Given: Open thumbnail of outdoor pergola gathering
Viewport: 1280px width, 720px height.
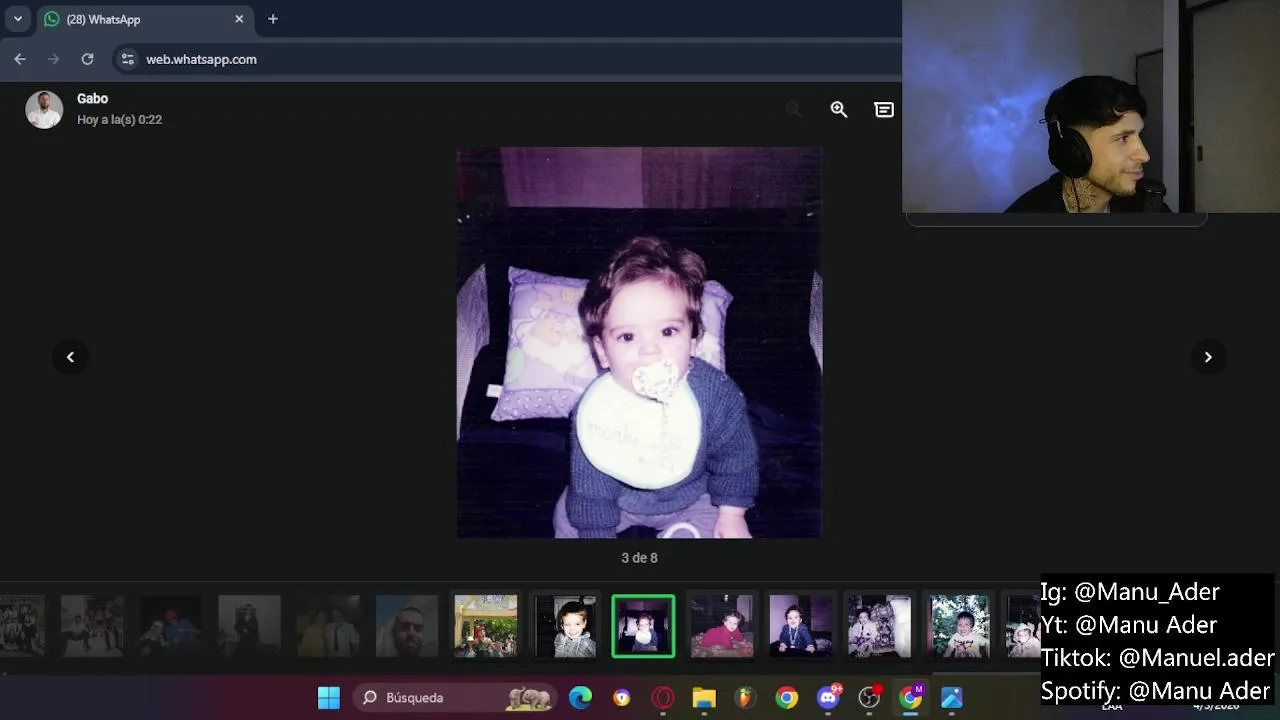Looking at the screenshot, I should coord(486,626).
